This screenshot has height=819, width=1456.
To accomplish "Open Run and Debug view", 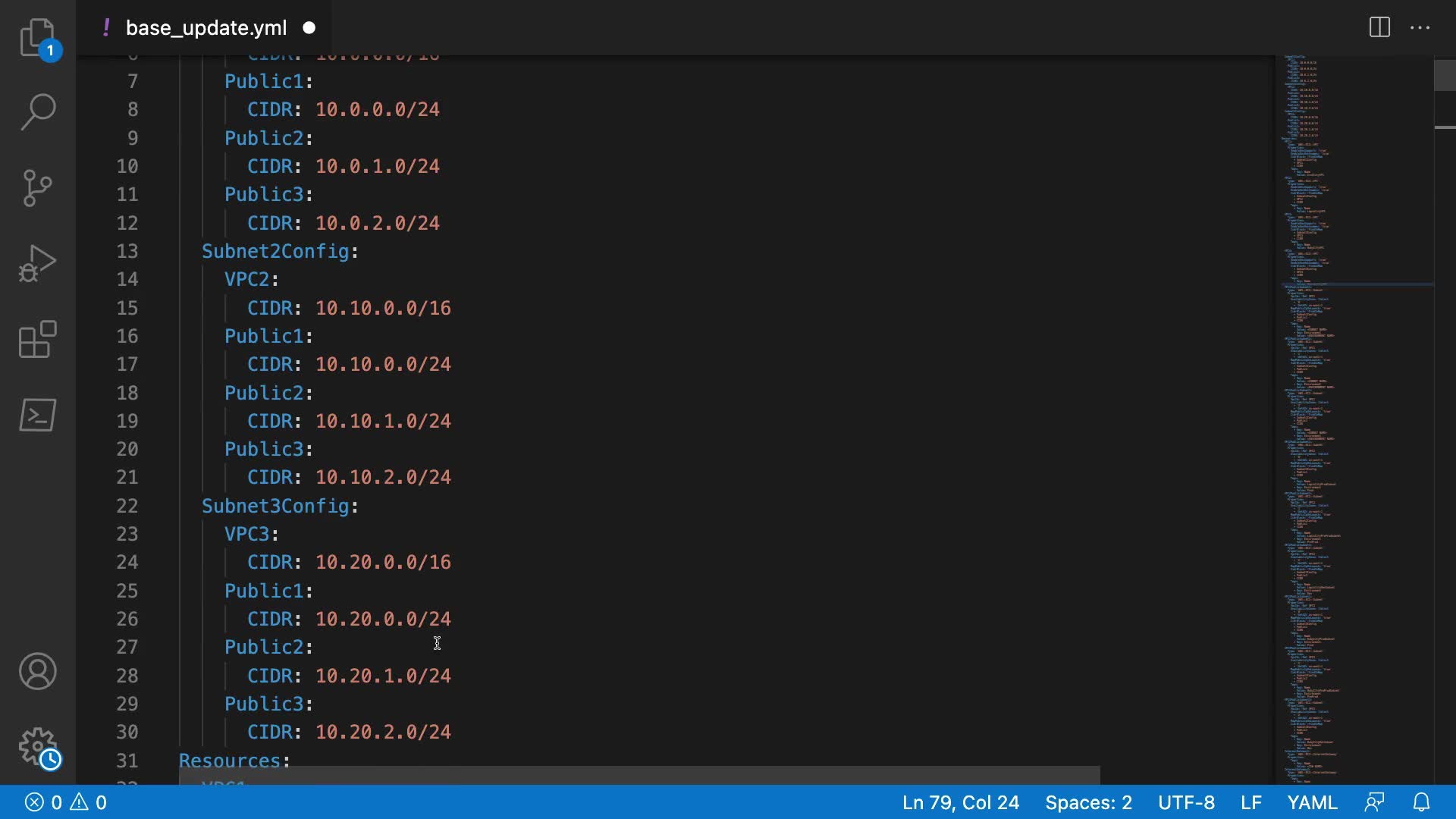I will coord(37,263).
